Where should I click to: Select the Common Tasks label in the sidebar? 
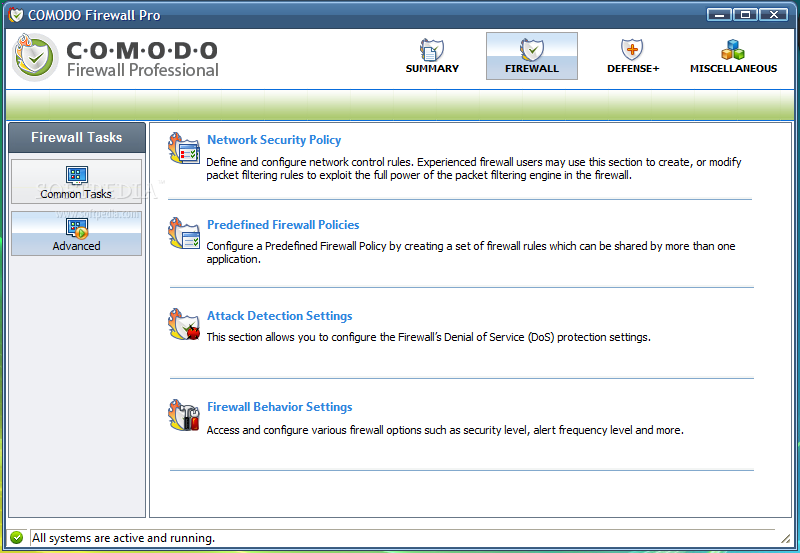click(76, 194)
